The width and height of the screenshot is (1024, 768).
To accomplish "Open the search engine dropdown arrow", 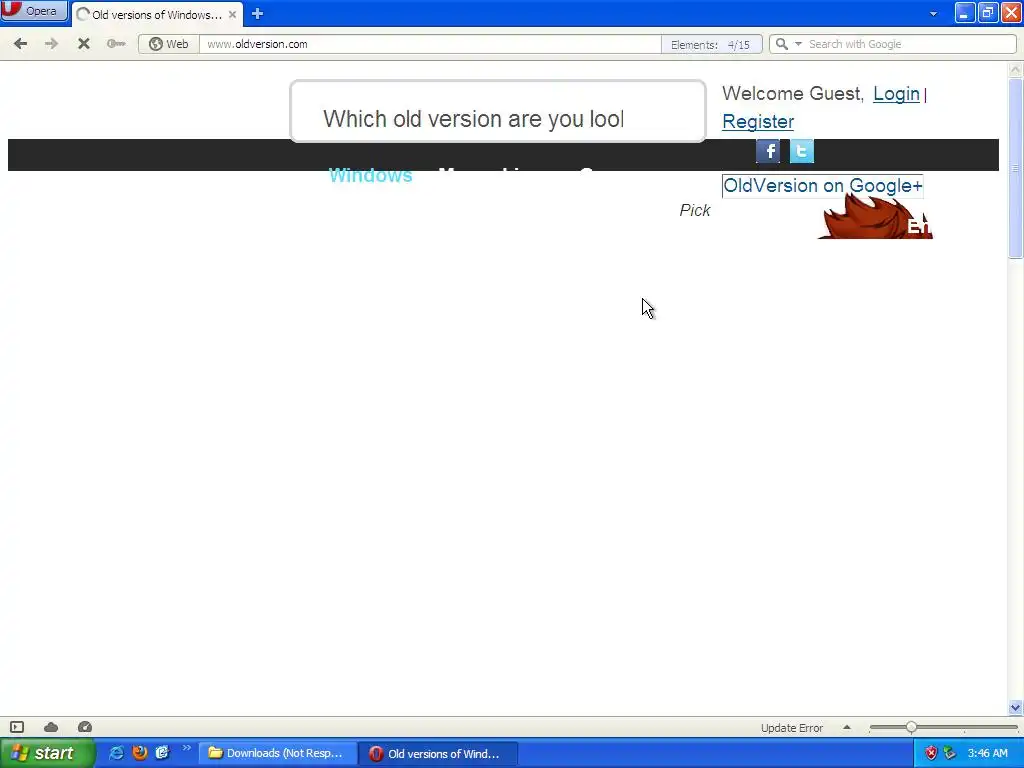I will click(x=798, y=44).
